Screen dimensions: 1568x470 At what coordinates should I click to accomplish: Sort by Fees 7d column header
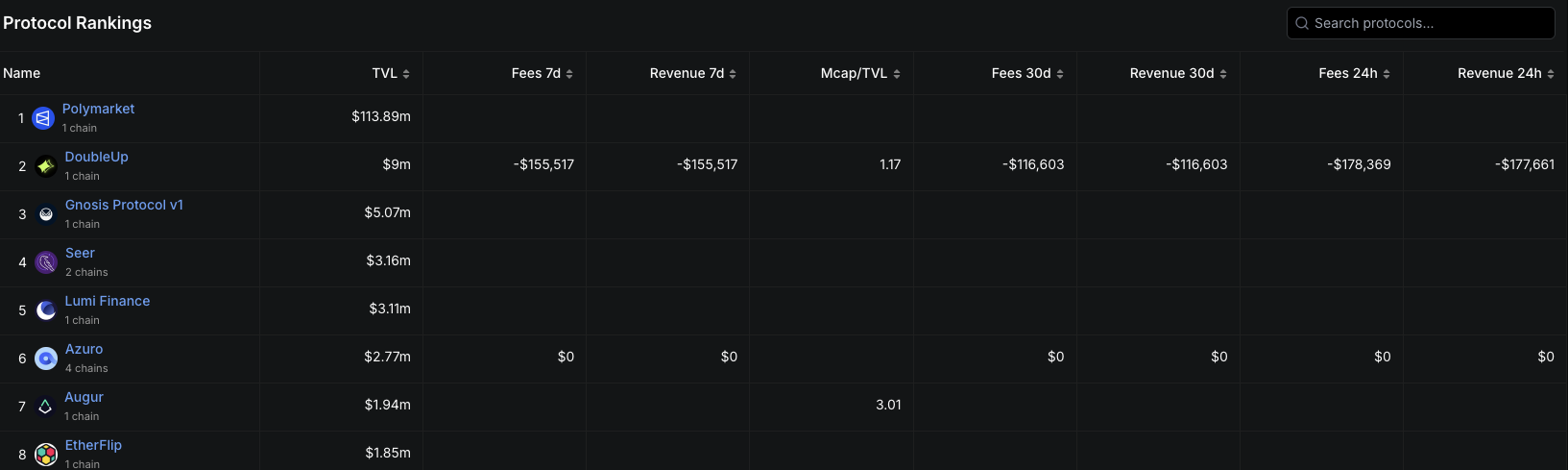(542, 73)
